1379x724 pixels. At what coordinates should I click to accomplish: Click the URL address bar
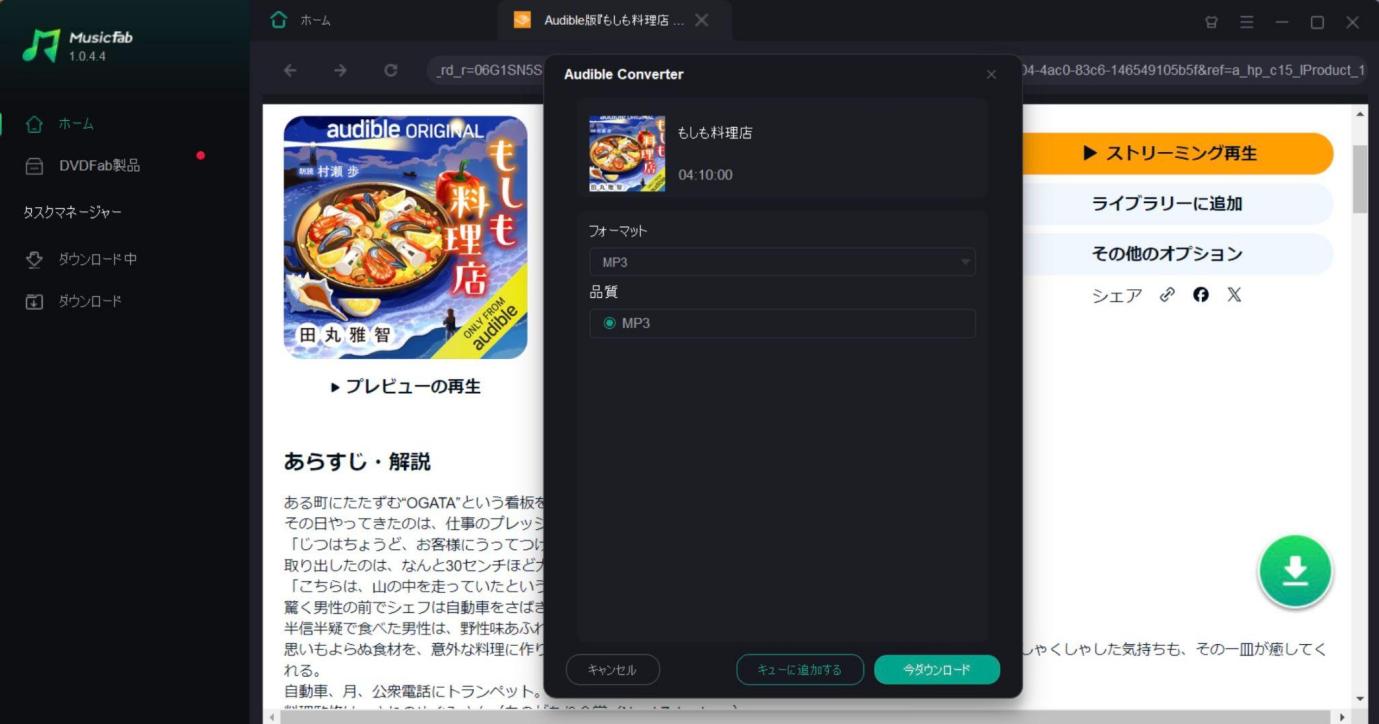(x=897, y=70)
